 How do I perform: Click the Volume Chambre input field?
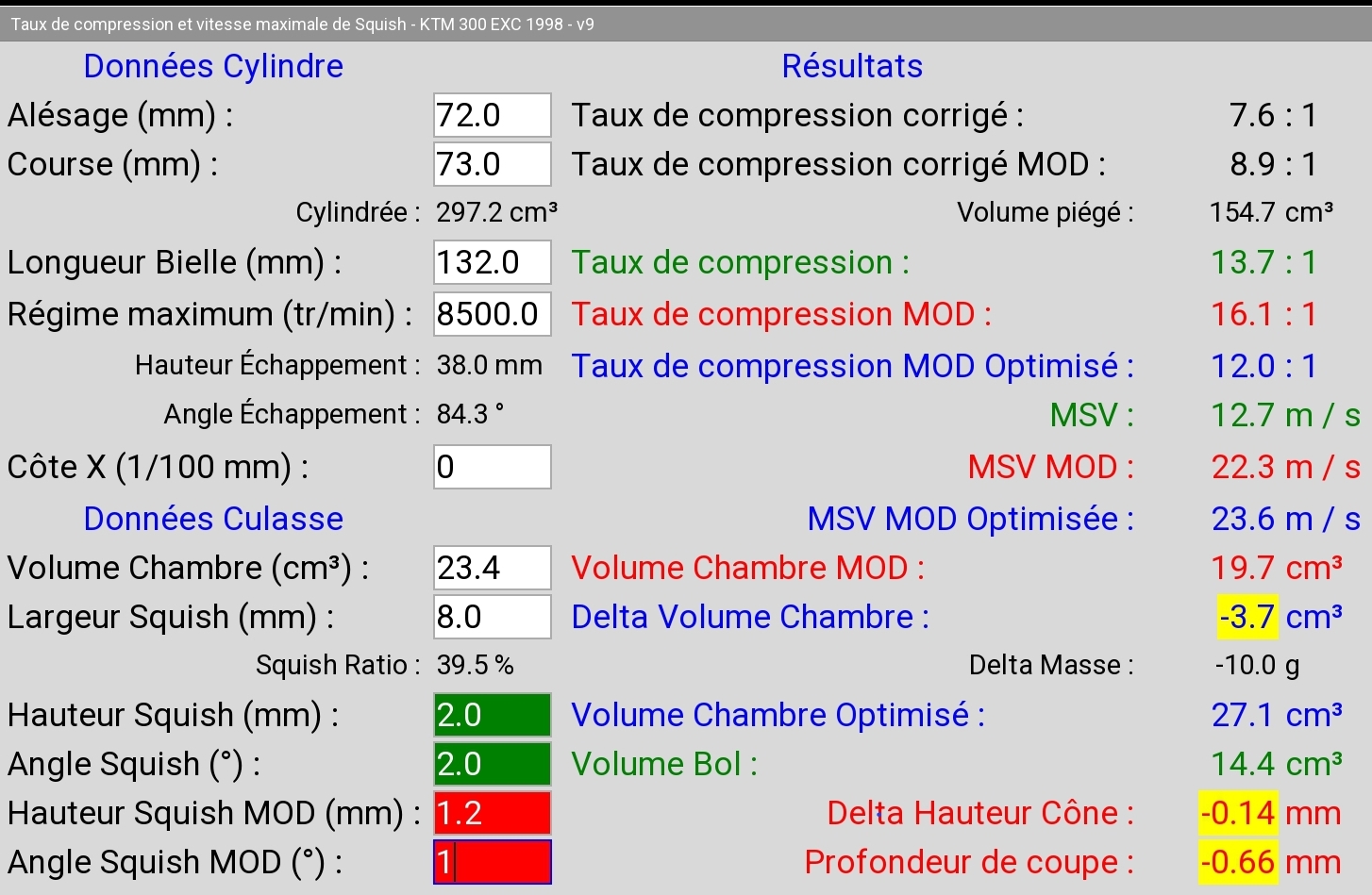(492, 568)
